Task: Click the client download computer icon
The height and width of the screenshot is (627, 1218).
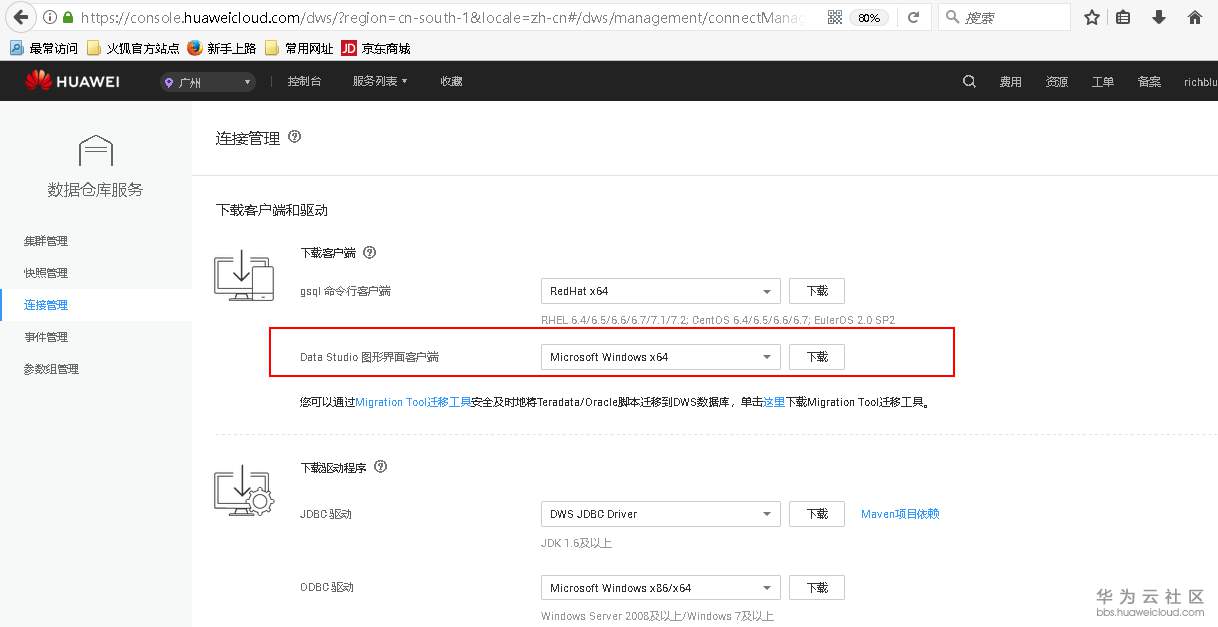Action: tap(243, 278)
